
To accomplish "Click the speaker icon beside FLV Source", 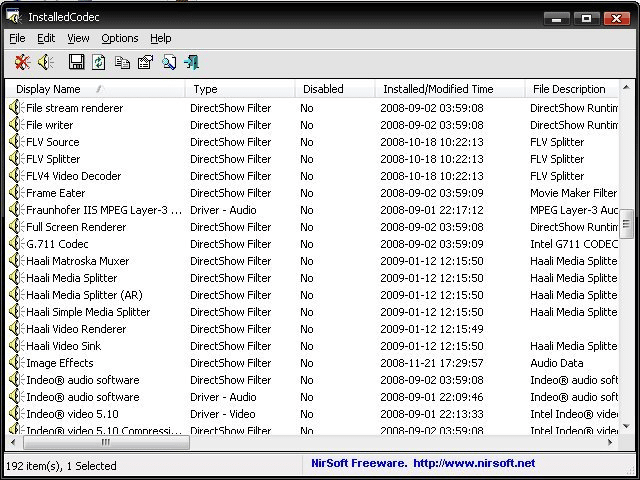I will (16, 142).
